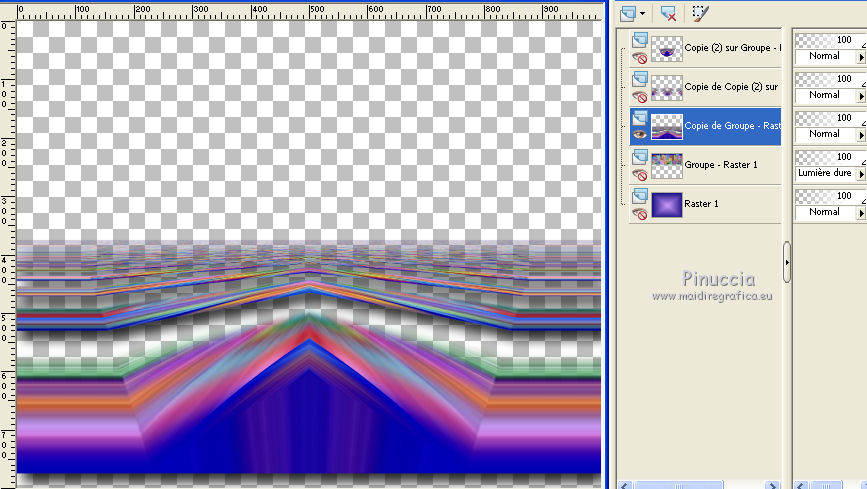Select layer named 'Copie de Copie (2) sur'
867x489 pixels.
click(x=732, y=87)
